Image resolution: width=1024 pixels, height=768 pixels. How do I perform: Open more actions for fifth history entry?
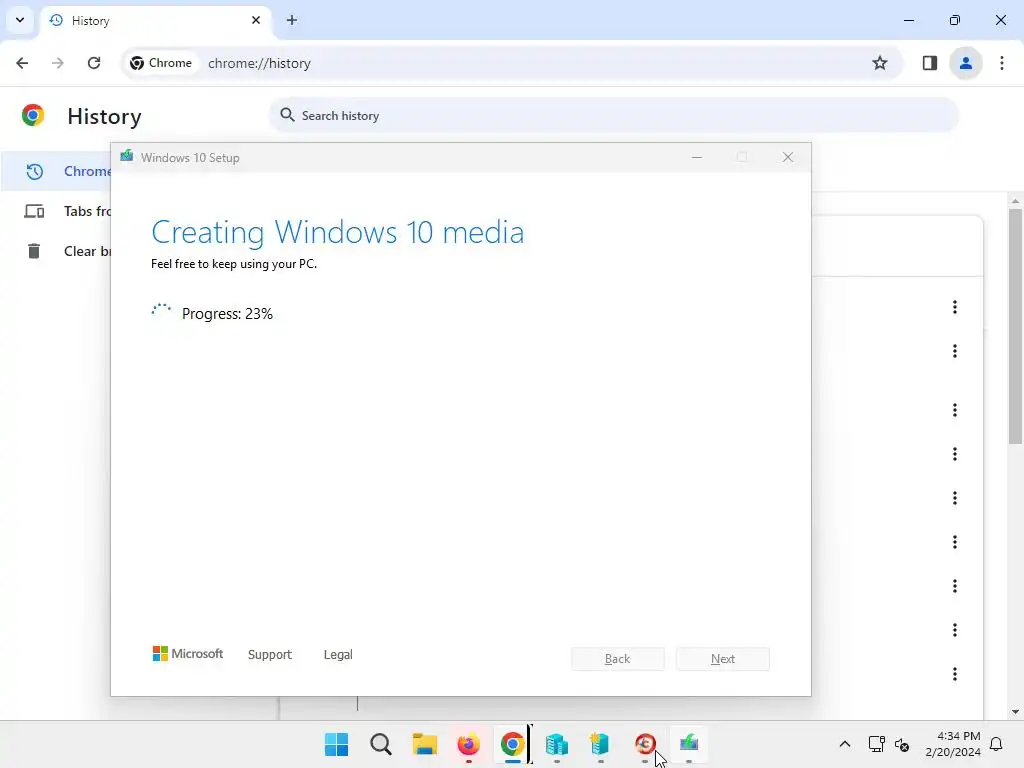coord(955,498)
